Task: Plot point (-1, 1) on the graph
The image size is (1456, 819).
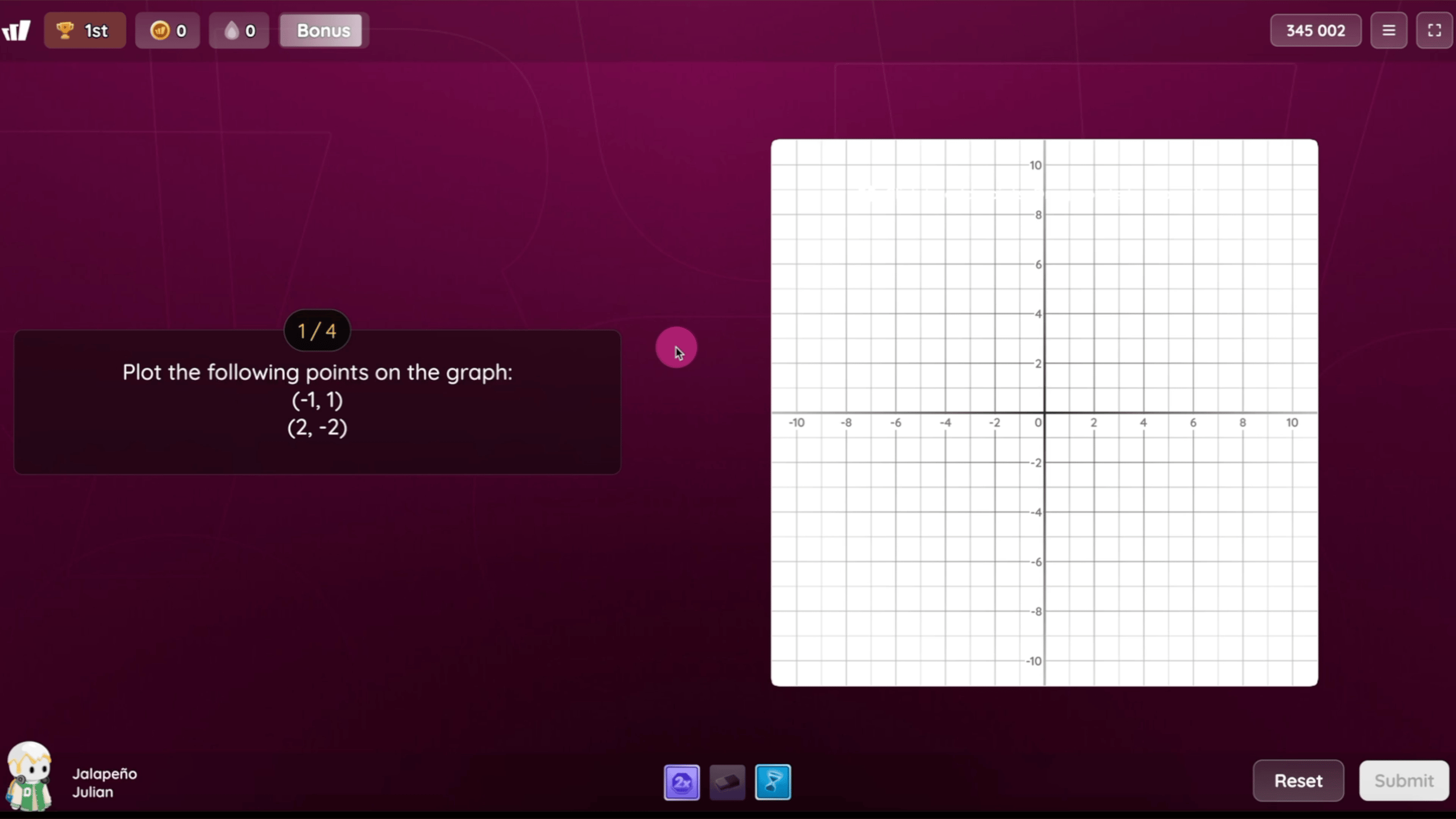Action: (1019, 388)
